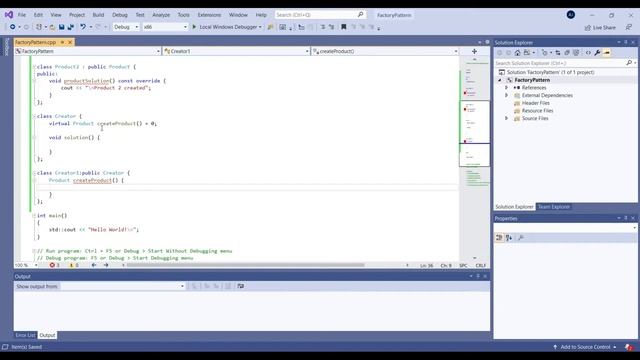The width and height of the screenshot is (640, 360).
Task: Click the feedback icon beside Live Share
Action: tap(629, 27)
